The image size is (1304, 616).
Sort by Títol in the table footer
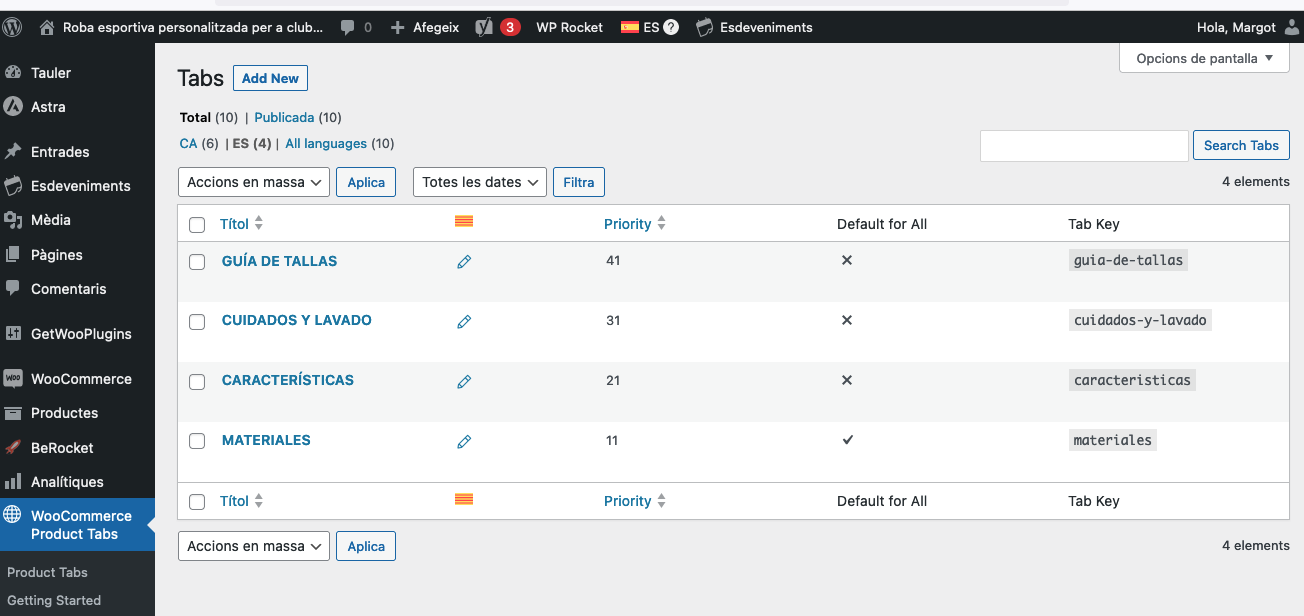coord(241,501)
